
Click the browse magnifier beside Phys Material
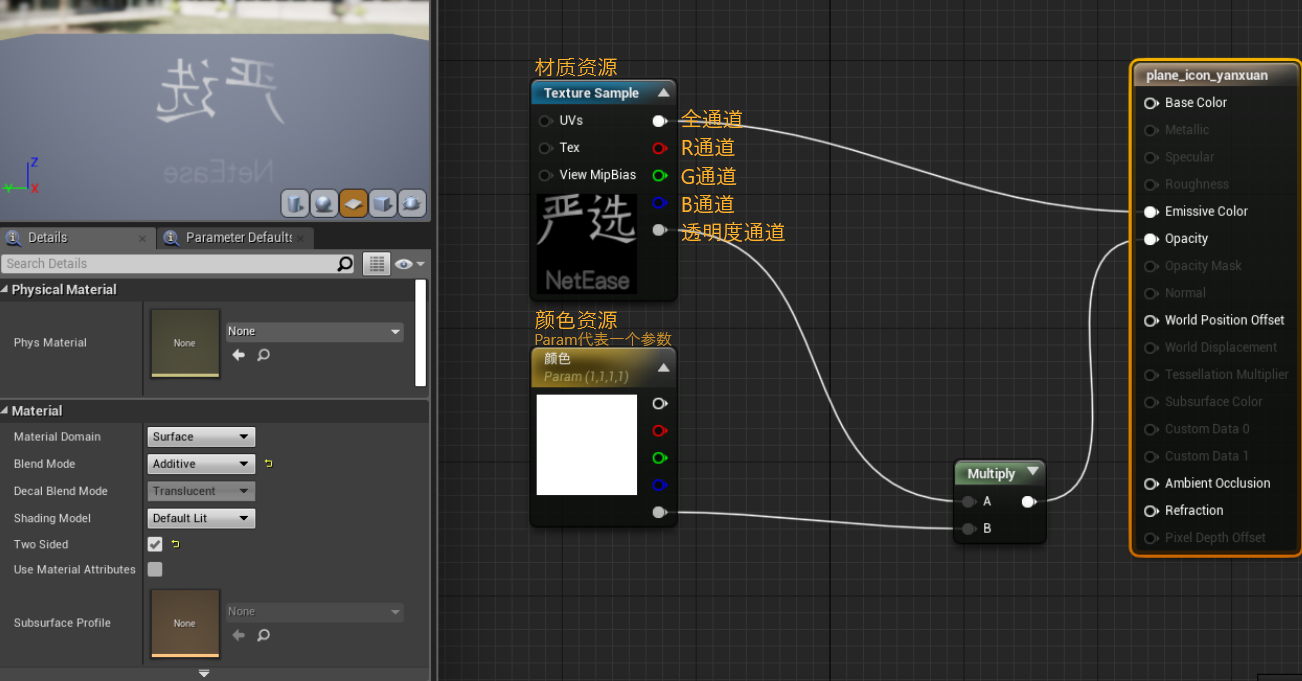(263, 355)
